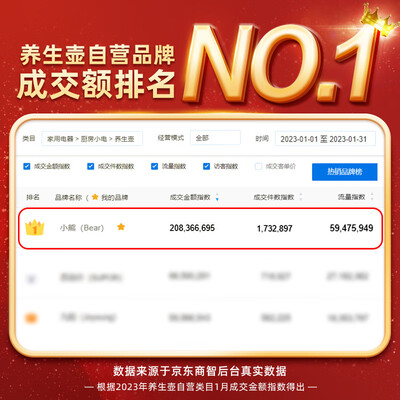Click the gold crown rank 1 icon
Screen dimensions: 400x400
[x=35, y=228]
